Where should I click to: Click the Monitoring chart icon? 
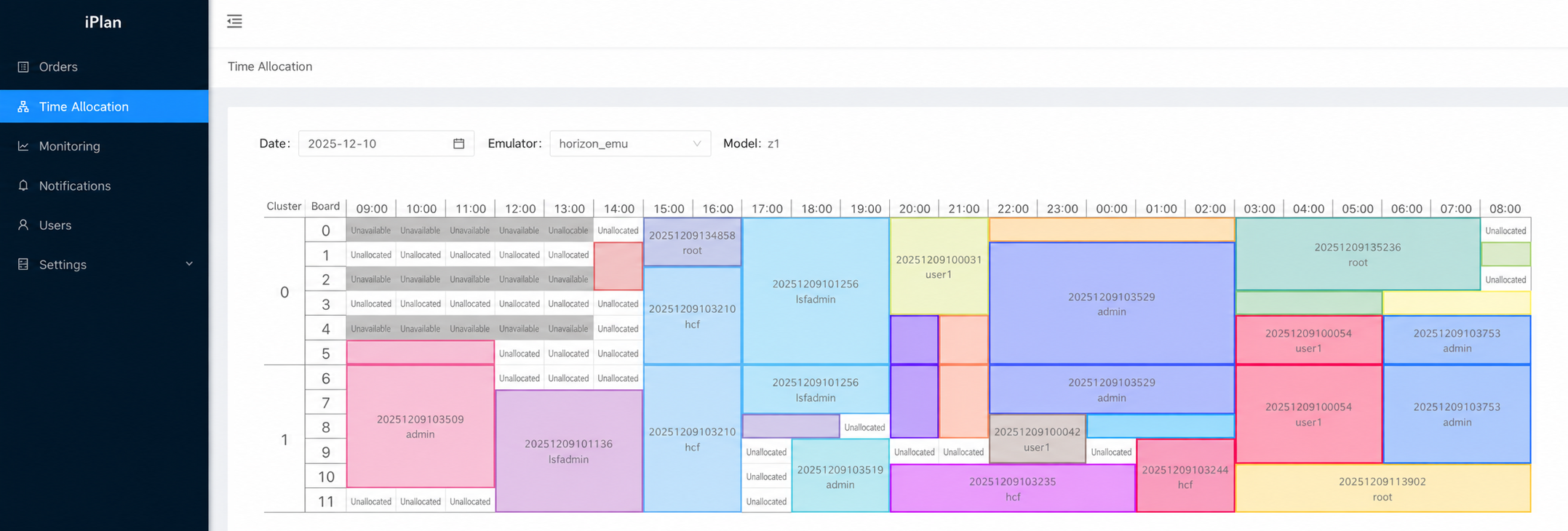[23, 146]
